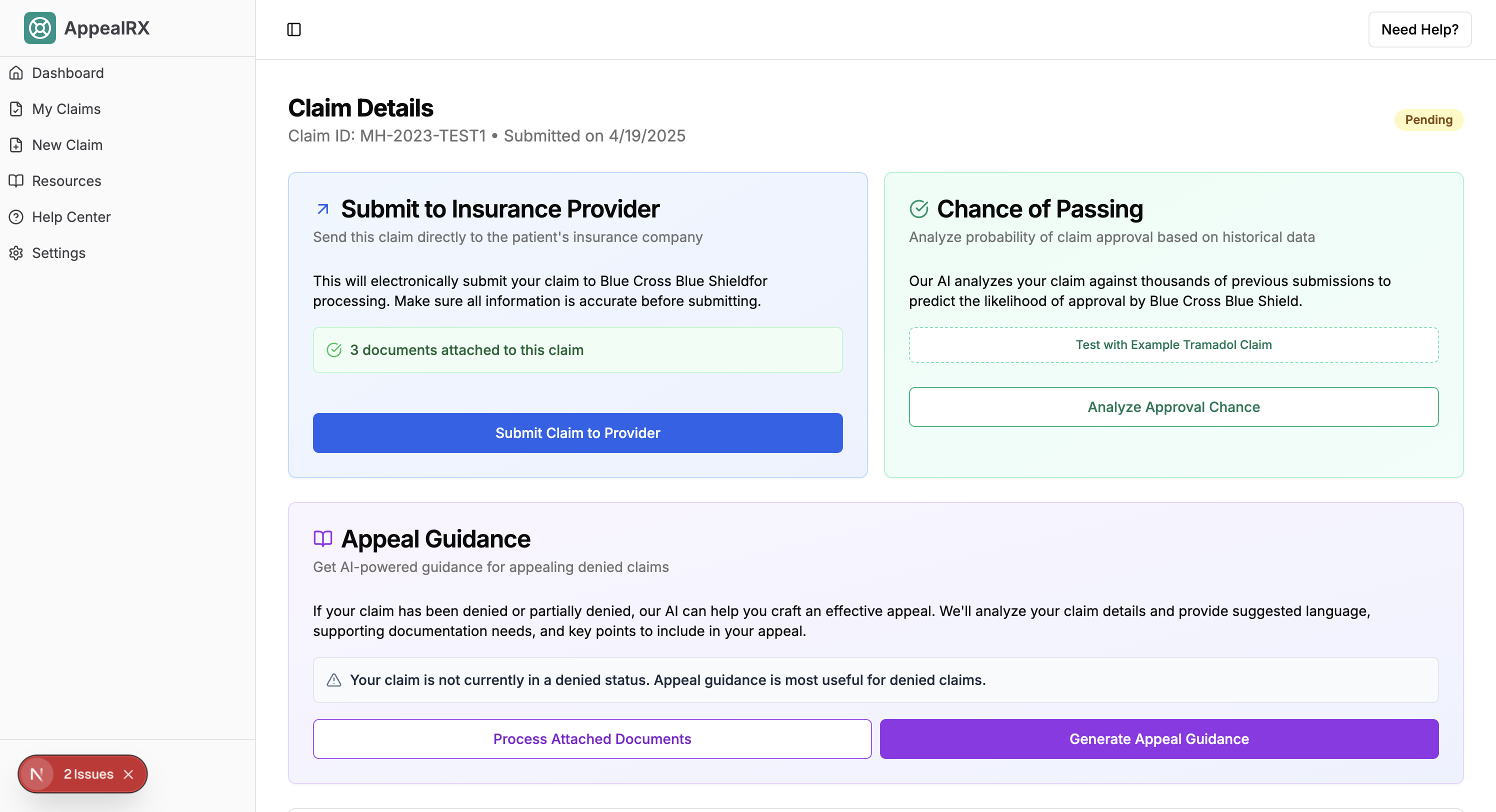Screen dimensions: 1496x812
Task: Open the Next.js dev tools N icon
Action: [x=37, y=774]
